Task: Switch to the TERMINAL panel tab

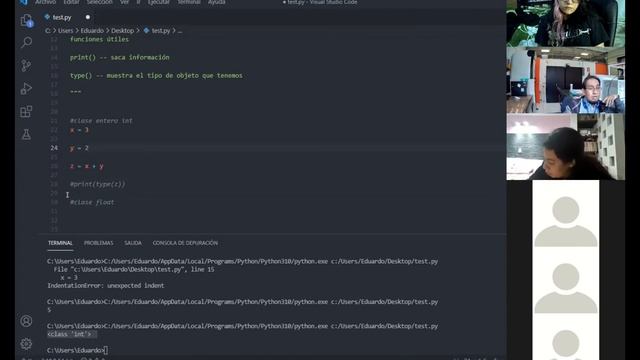Action: pyautogui.click(x=60, y=243)
